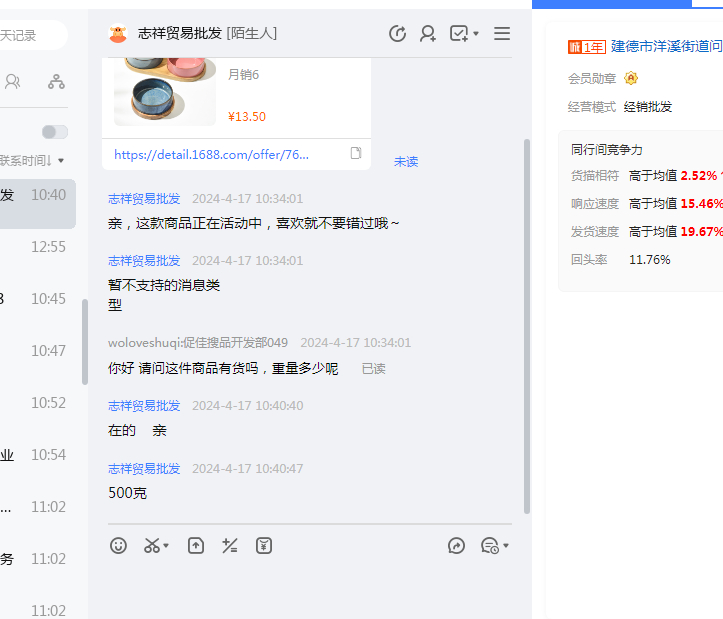Switch to the contacts tab icon
The image size is (723, 619).
click(x=13, y=82)
